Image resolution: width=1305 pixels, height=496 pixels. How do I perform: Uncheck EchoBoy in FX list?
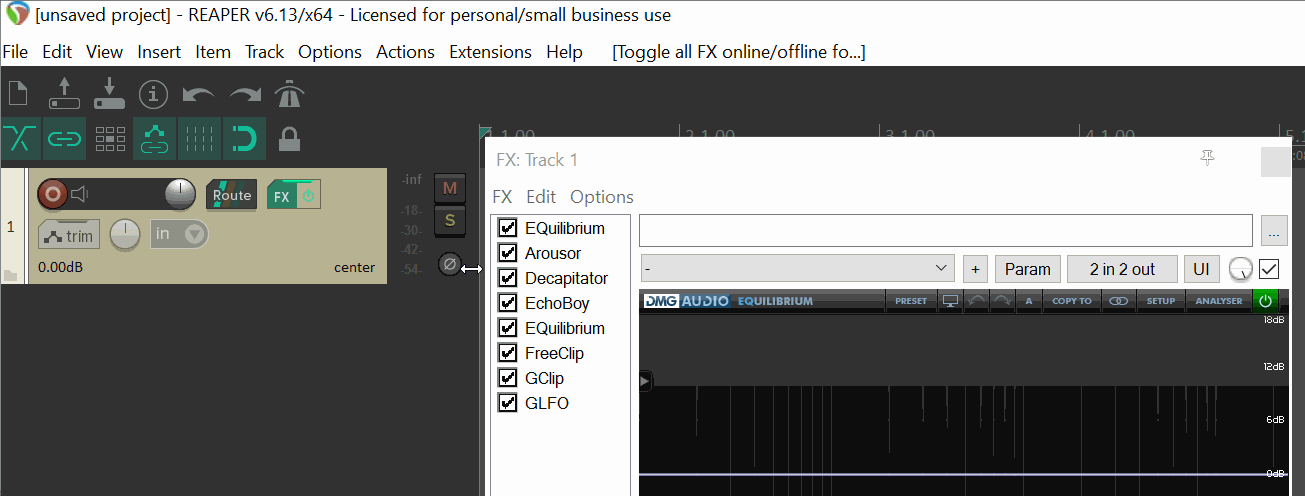pos(508,303)
